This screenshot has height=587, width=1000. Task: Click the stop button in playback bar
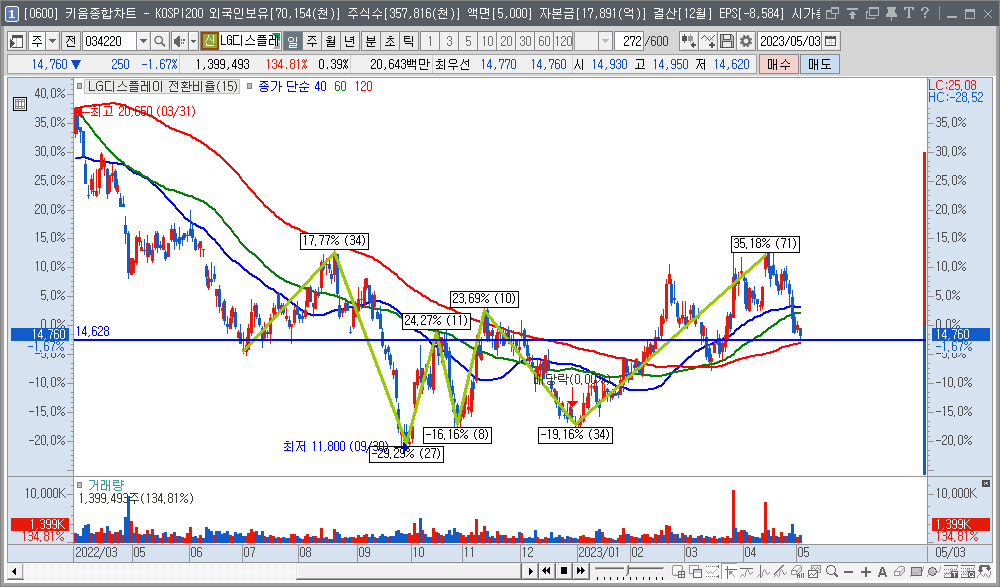564,571
